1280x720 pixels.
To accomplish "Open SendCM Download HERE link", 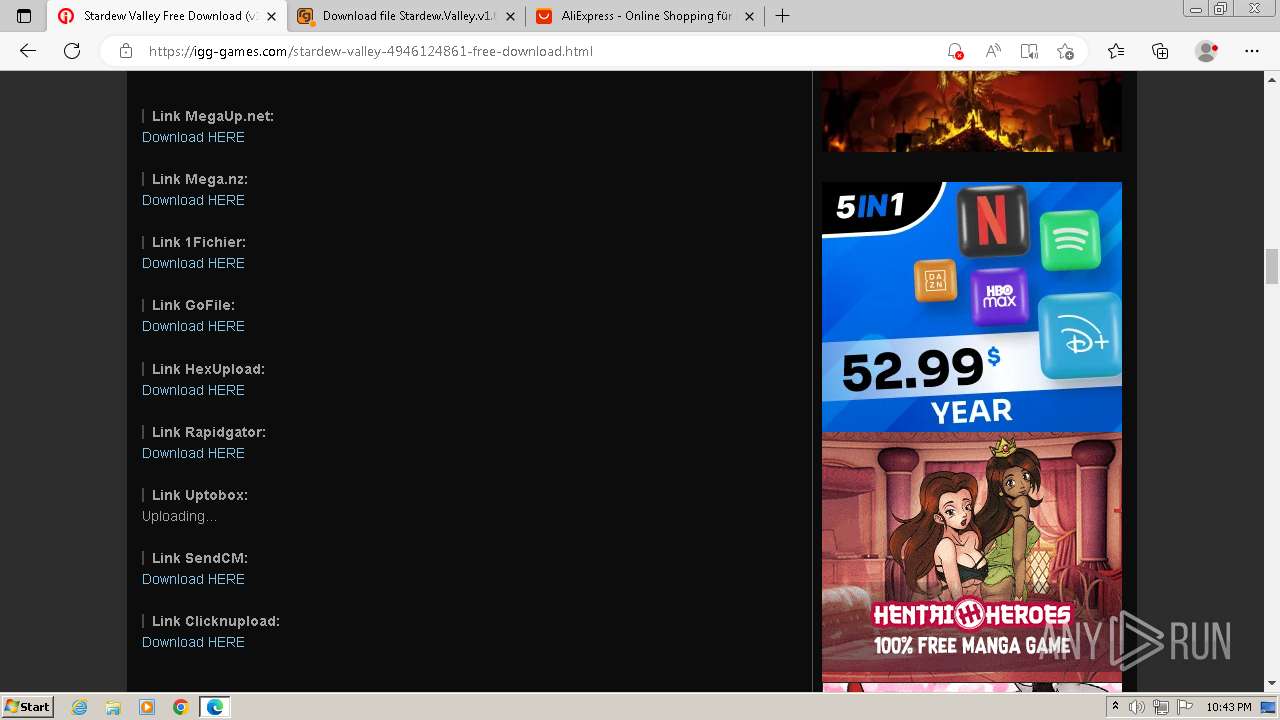I will pyautogui.click(x=193, y=579).
